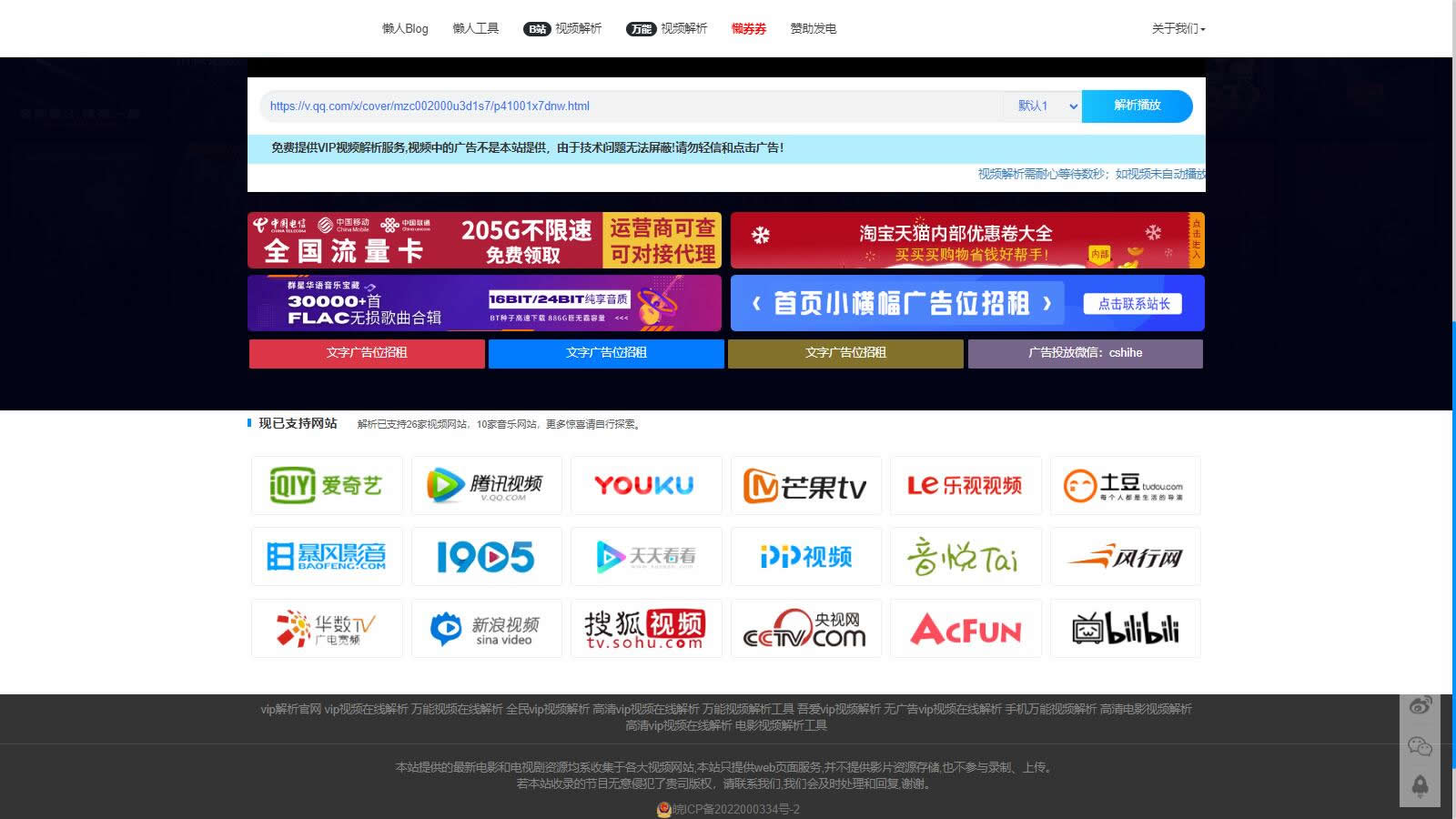The height and width of the screenshot is (819, 1456).
Task: Open the PP视频 logo tile
Action: point(806,556)
